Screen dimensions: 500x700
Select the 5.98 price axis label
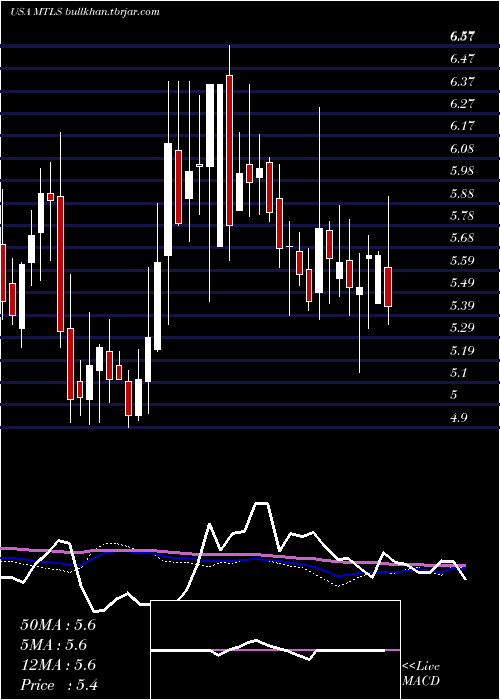pos(462,171)
